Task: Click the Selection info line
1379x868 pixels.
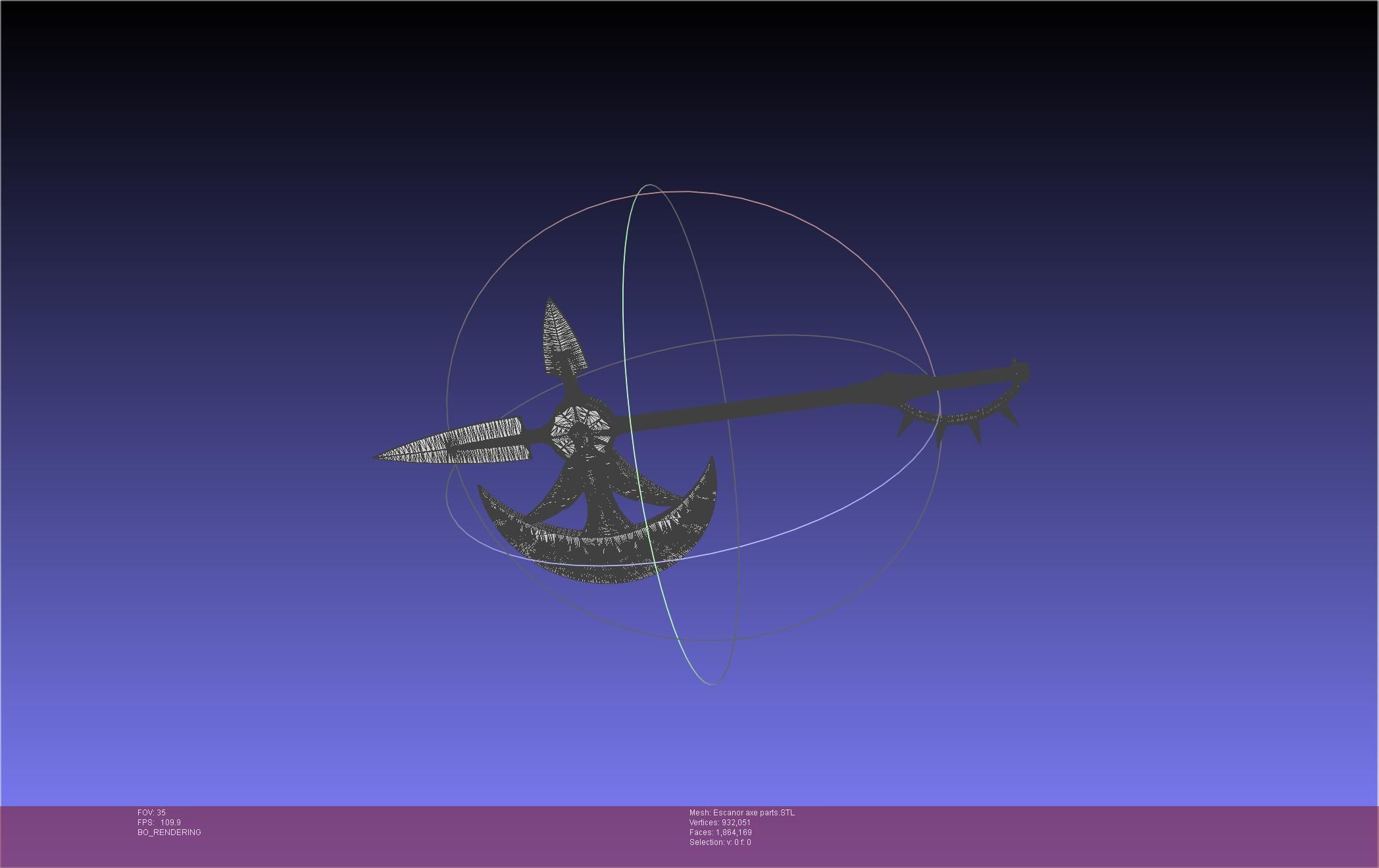Action: (x=720, y=842)
